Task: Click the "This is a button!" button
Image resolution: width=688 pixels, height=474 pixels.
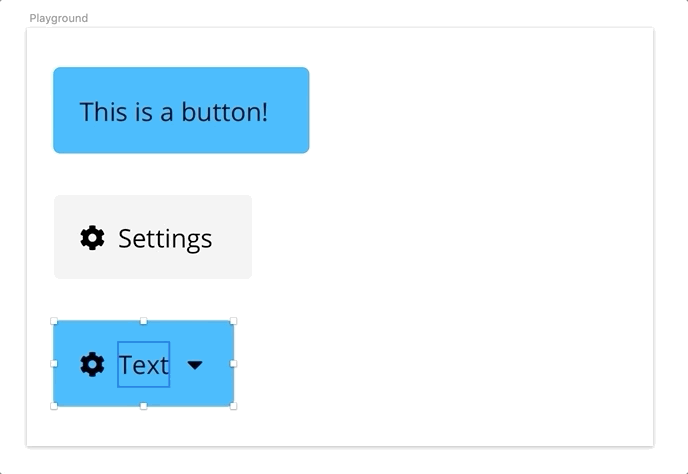Action: 181,110
